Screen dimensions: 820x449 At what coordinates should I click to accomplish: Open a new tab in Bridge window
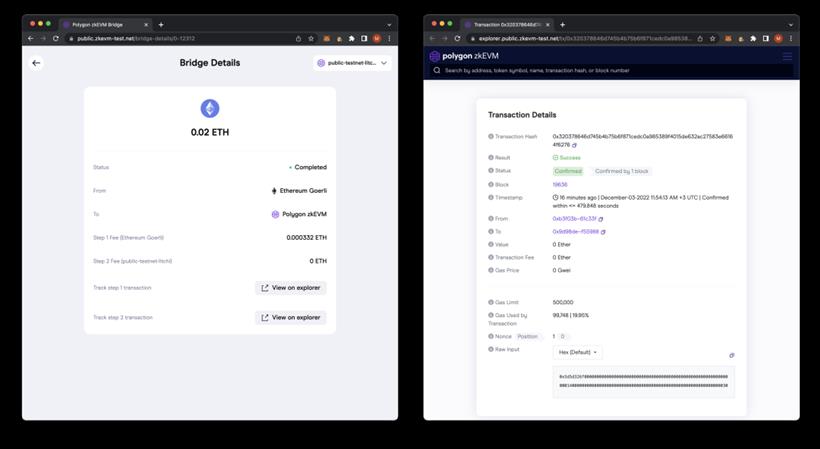coord(161,25)
